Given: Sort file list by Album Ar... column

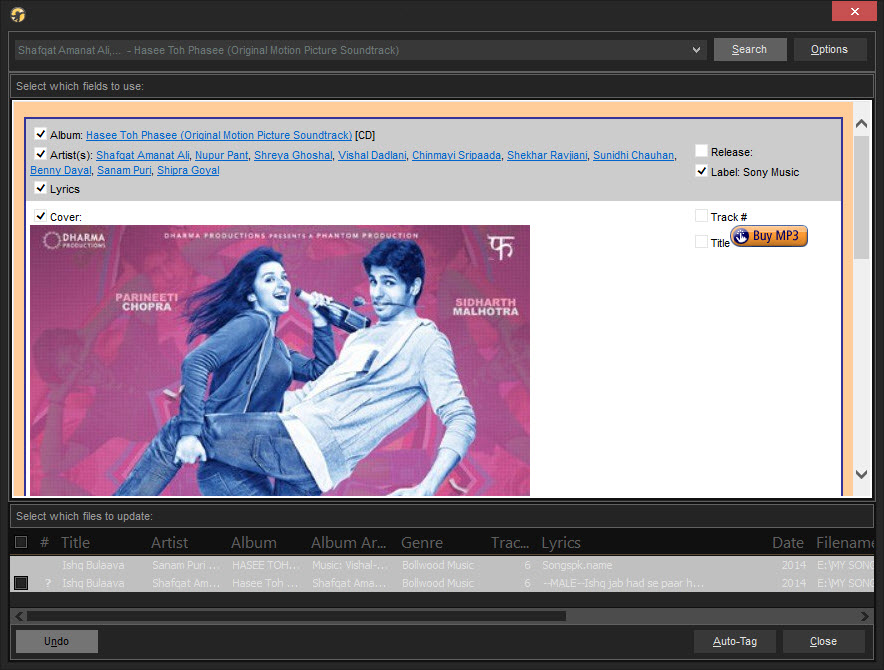Looking at the screenshot, I should point(348,543).
